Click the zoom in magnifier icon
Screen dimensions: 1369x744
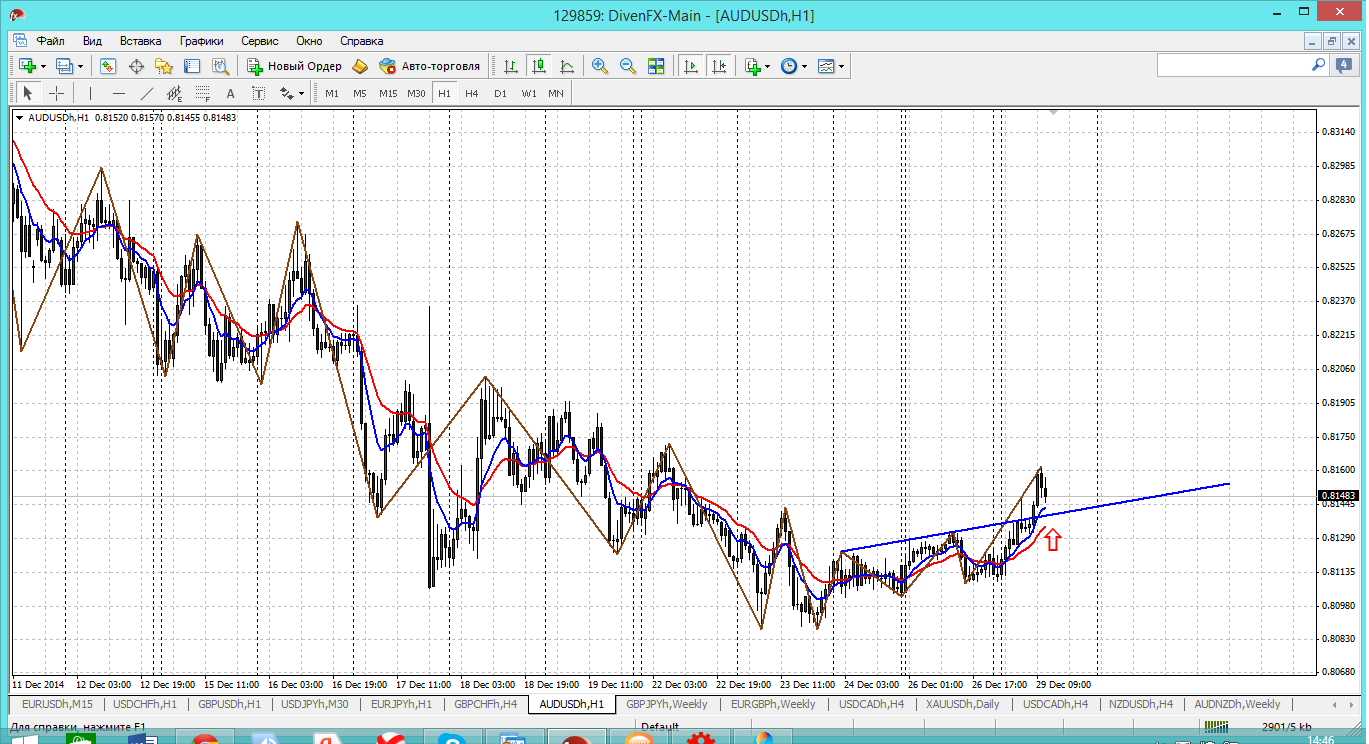(599, 66)
